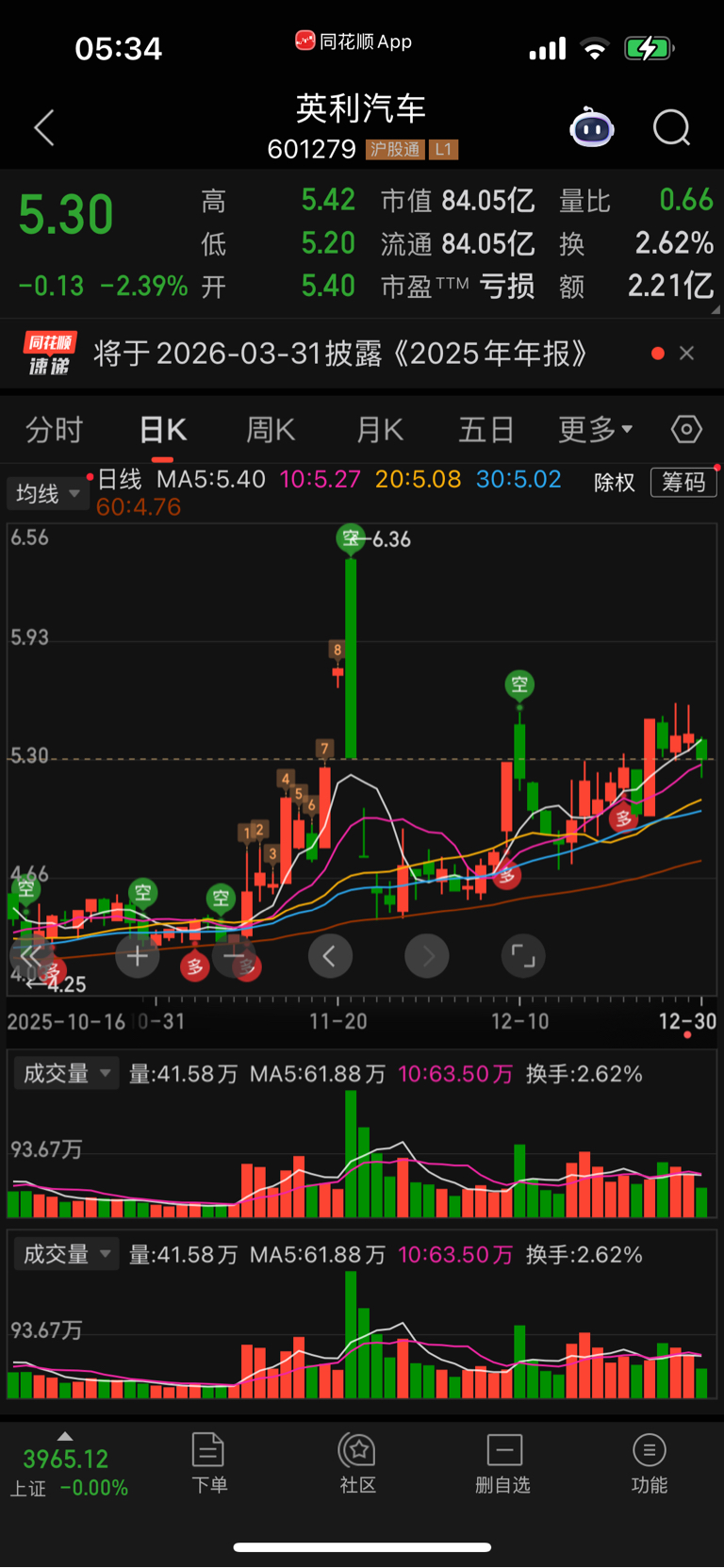Open first 成交量 indicator dropdown
The image size is (724, 1568).
pyautogui.click(x=66, y=1073)
